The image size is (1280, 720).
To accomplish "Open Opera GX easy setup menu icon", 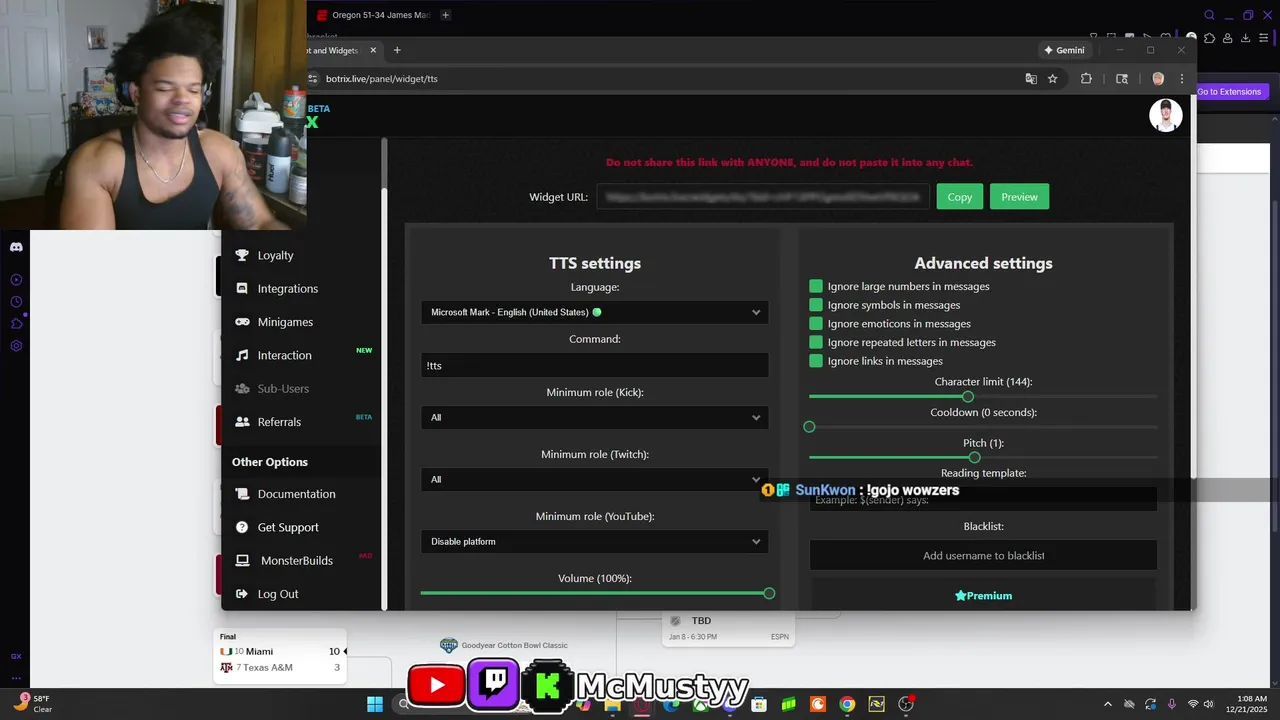I will point(1265,38).
